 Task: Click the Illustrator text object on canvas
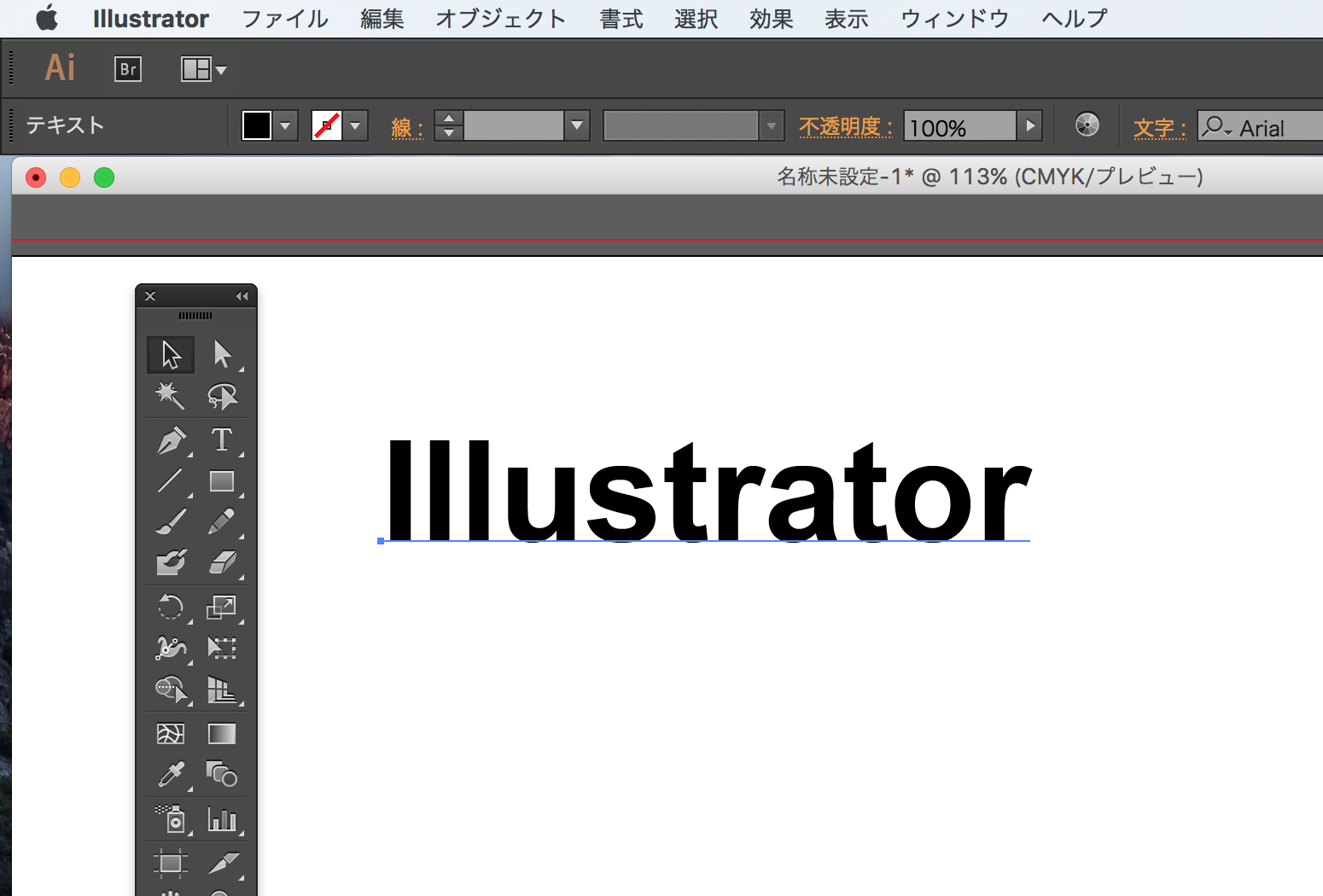coord(708,491)
